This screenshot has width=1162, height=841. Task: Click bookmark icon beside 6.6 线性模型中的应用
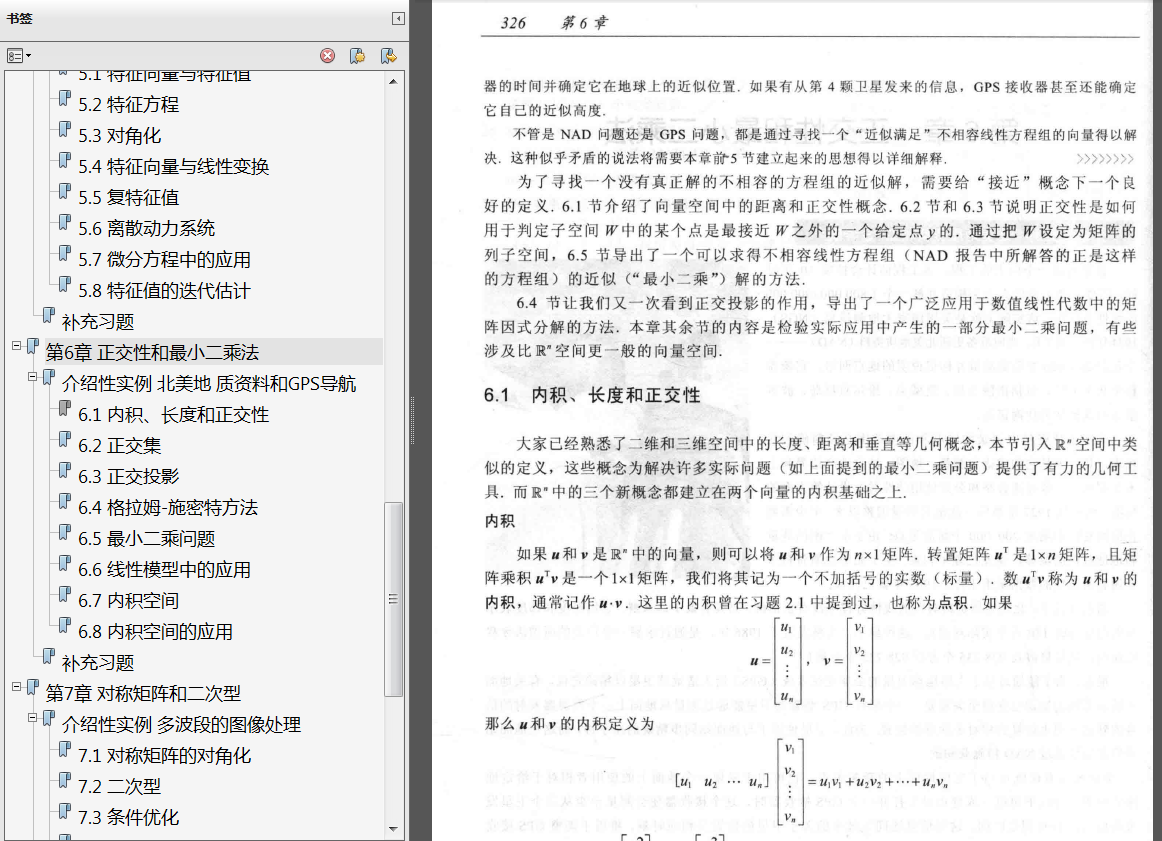(65, 563)
